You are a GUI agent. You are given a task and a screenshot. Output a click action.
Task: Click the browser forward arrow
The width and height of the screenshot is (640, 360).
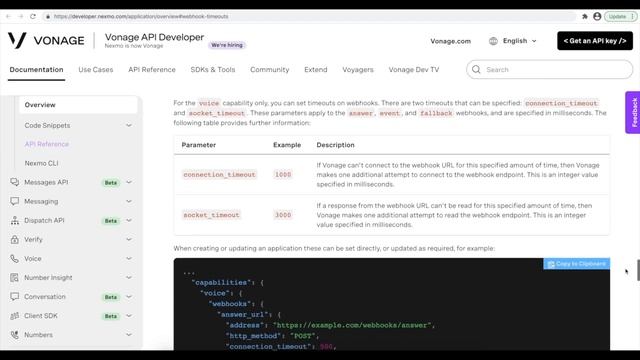pyautogui.click(x=21, y=16)
